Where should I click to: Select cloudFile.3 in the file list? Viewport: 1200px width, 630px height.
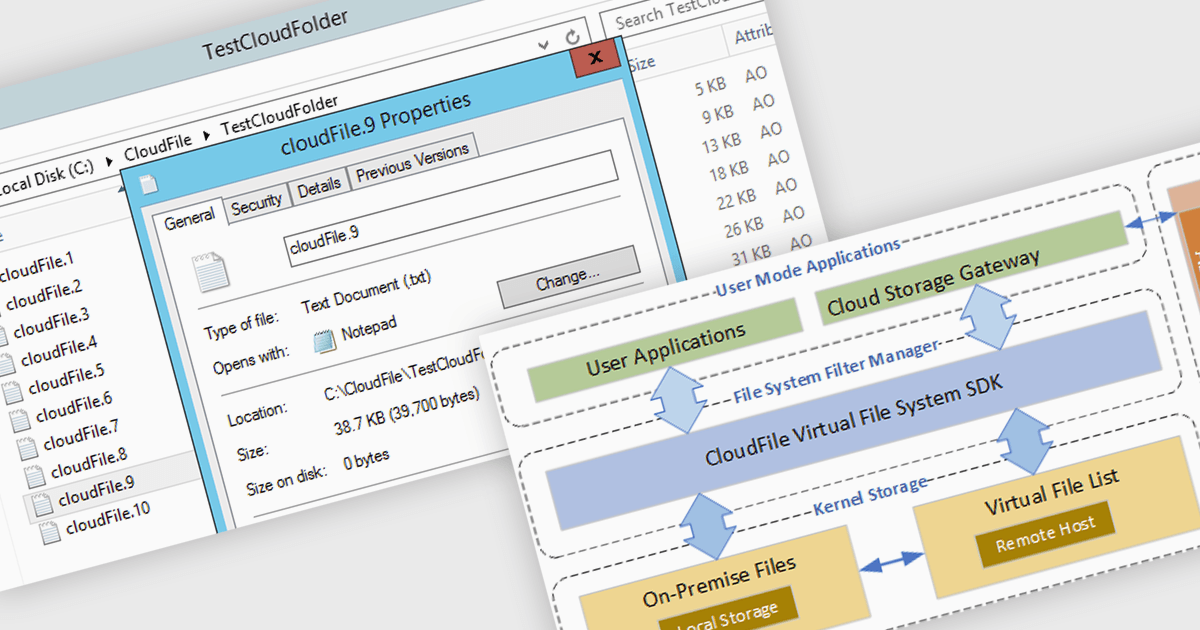coord(51,324)
